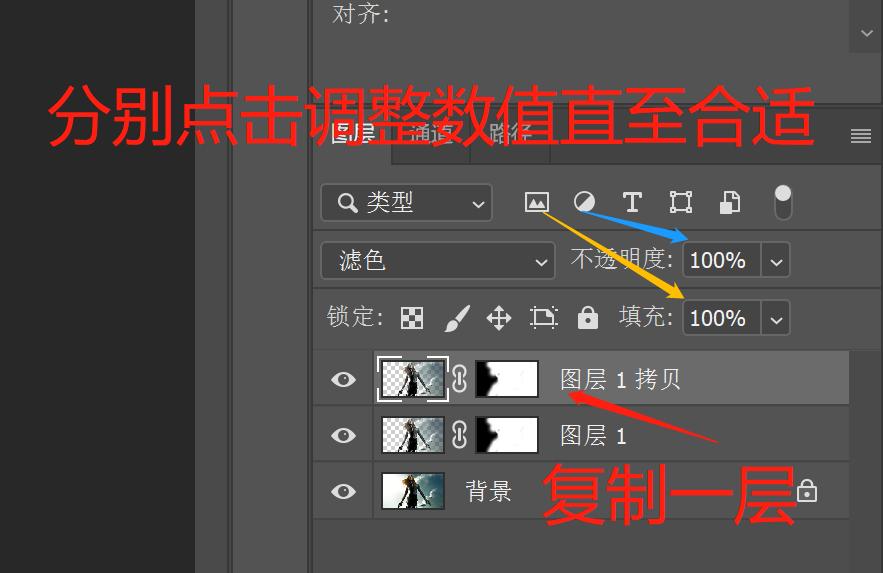Select 背景 layer thumbnail
Screen dimensions: 883x573
click(x=413, y=491)
